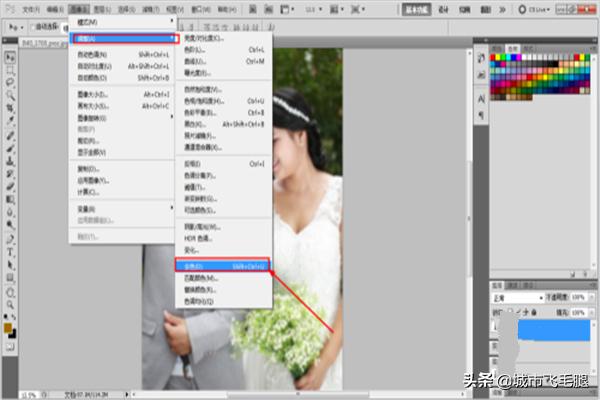The image size is (600, 400).
Task: Click the create new swatch icon
Action: (x=573, y=274)
